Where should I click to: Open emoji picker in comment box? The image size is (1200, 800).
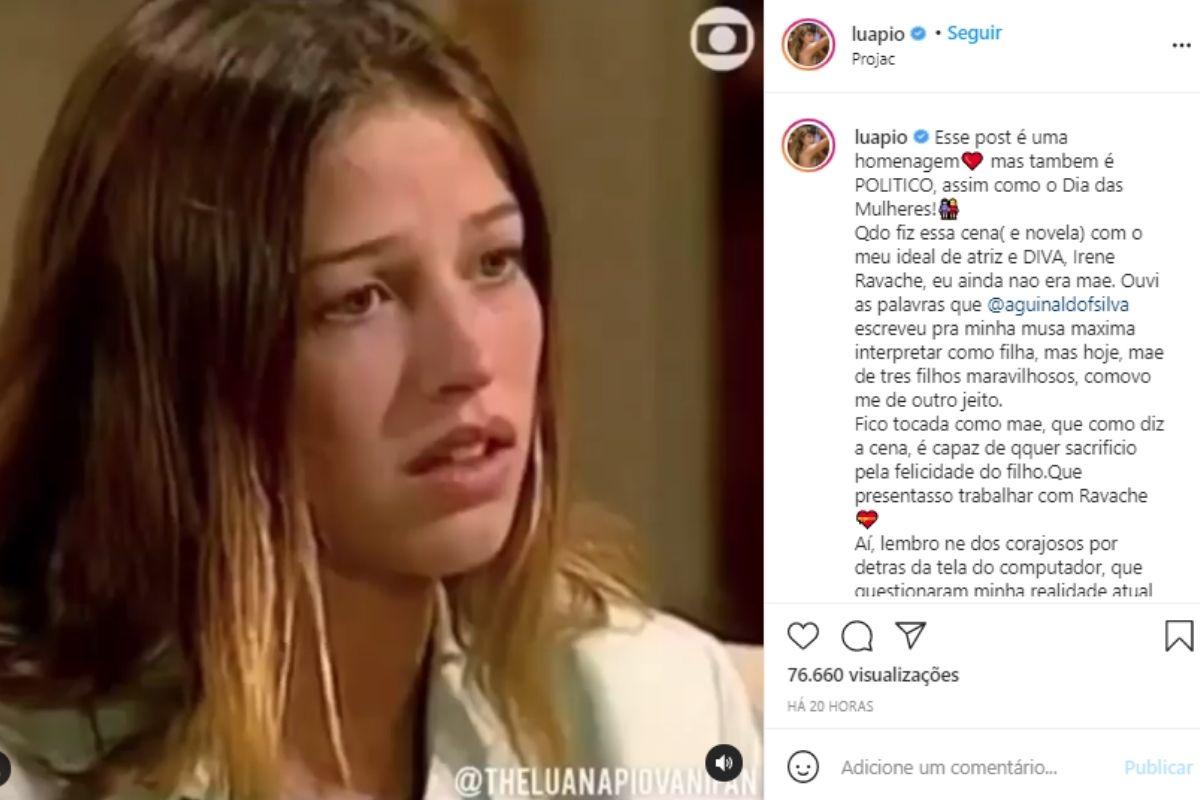tap(803, 767)
